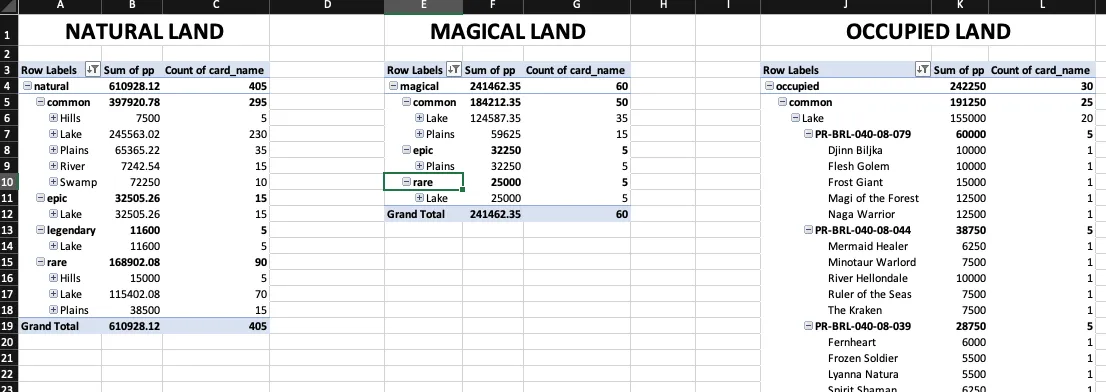
Task: Select the Djinn Biljka cell
Action: pos(846,150)
